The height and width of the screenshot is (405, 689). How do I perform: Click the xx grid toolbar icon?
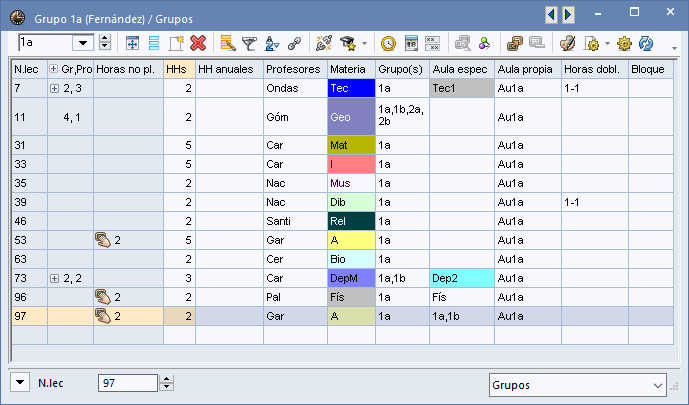click(432, 43)
